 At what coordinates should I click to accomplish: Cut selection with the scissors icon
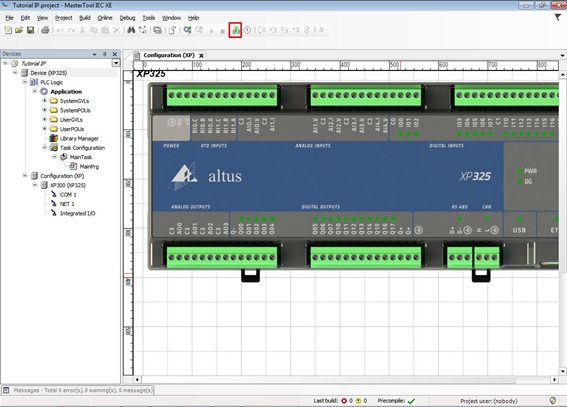click(82, 30)
